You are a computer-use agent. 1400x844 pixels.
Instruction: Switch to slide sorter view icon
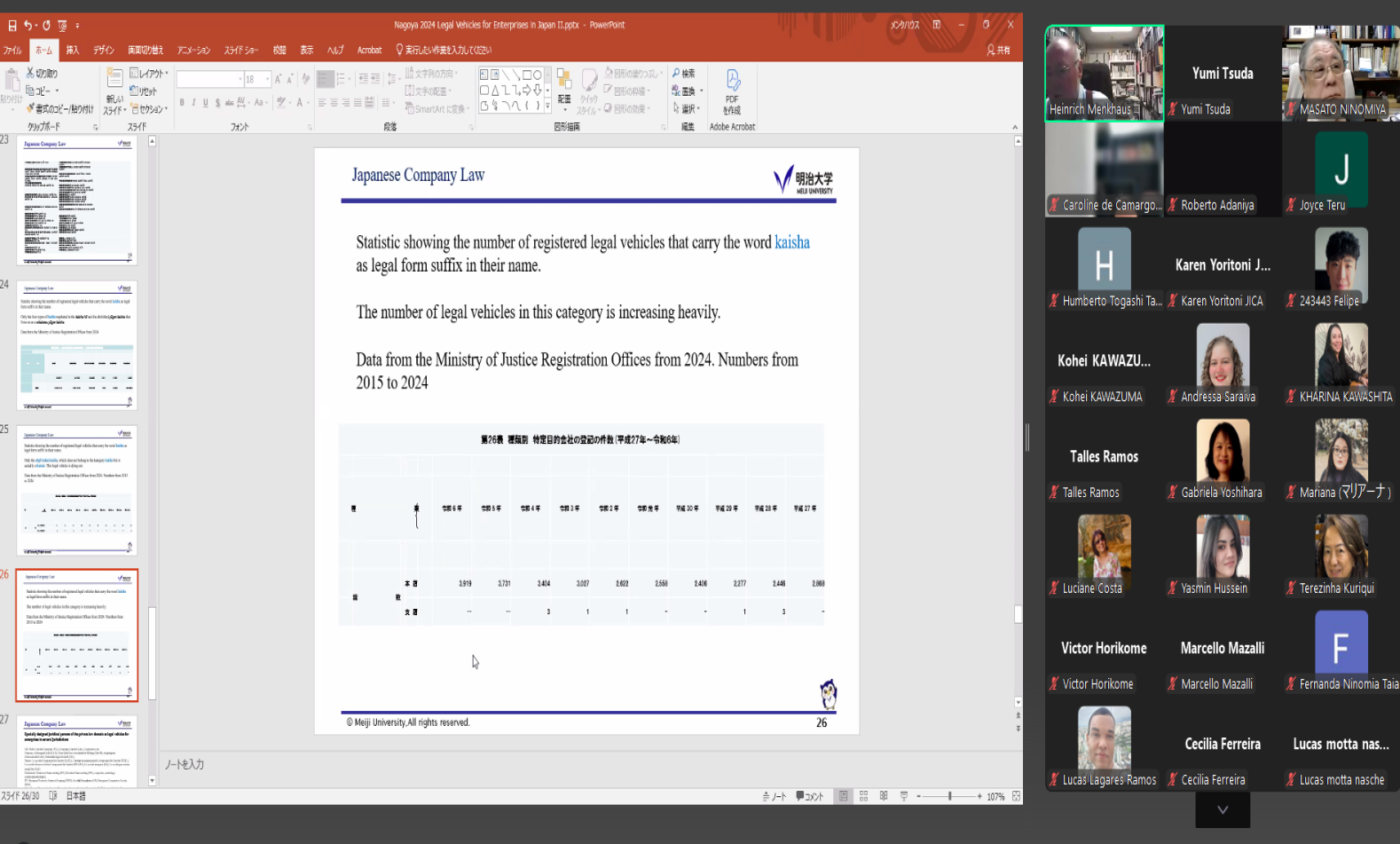(863, 796)
